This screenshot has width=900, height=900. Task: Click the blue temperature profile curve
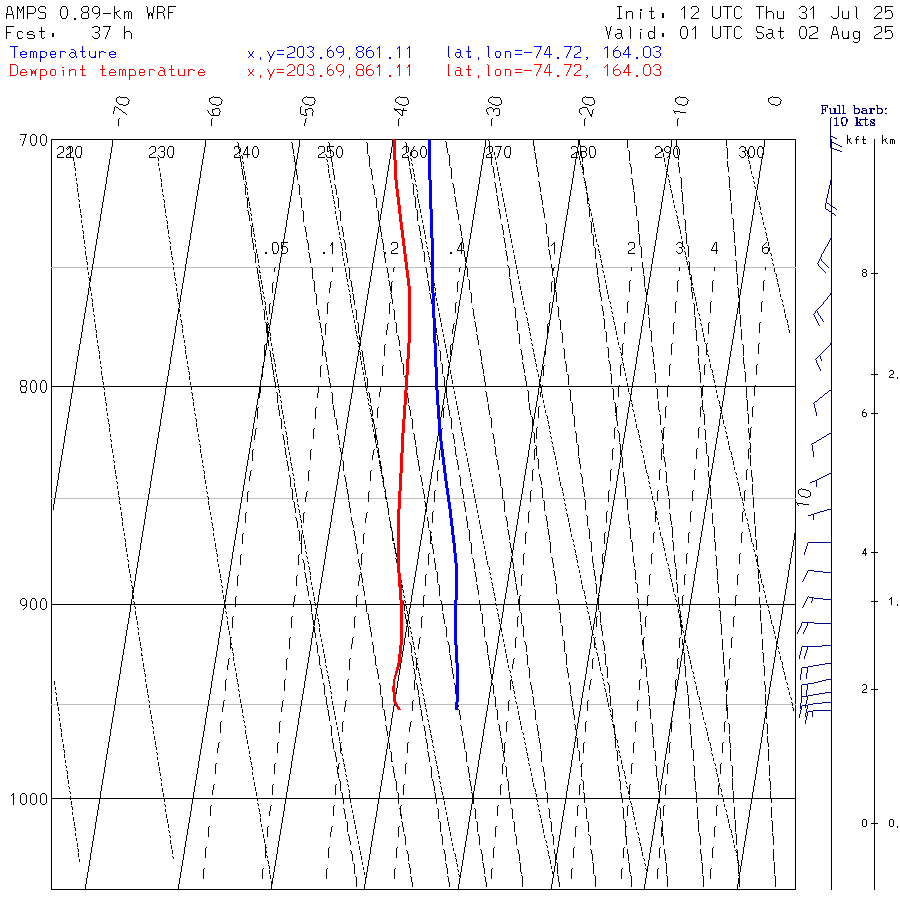[437, 386]
